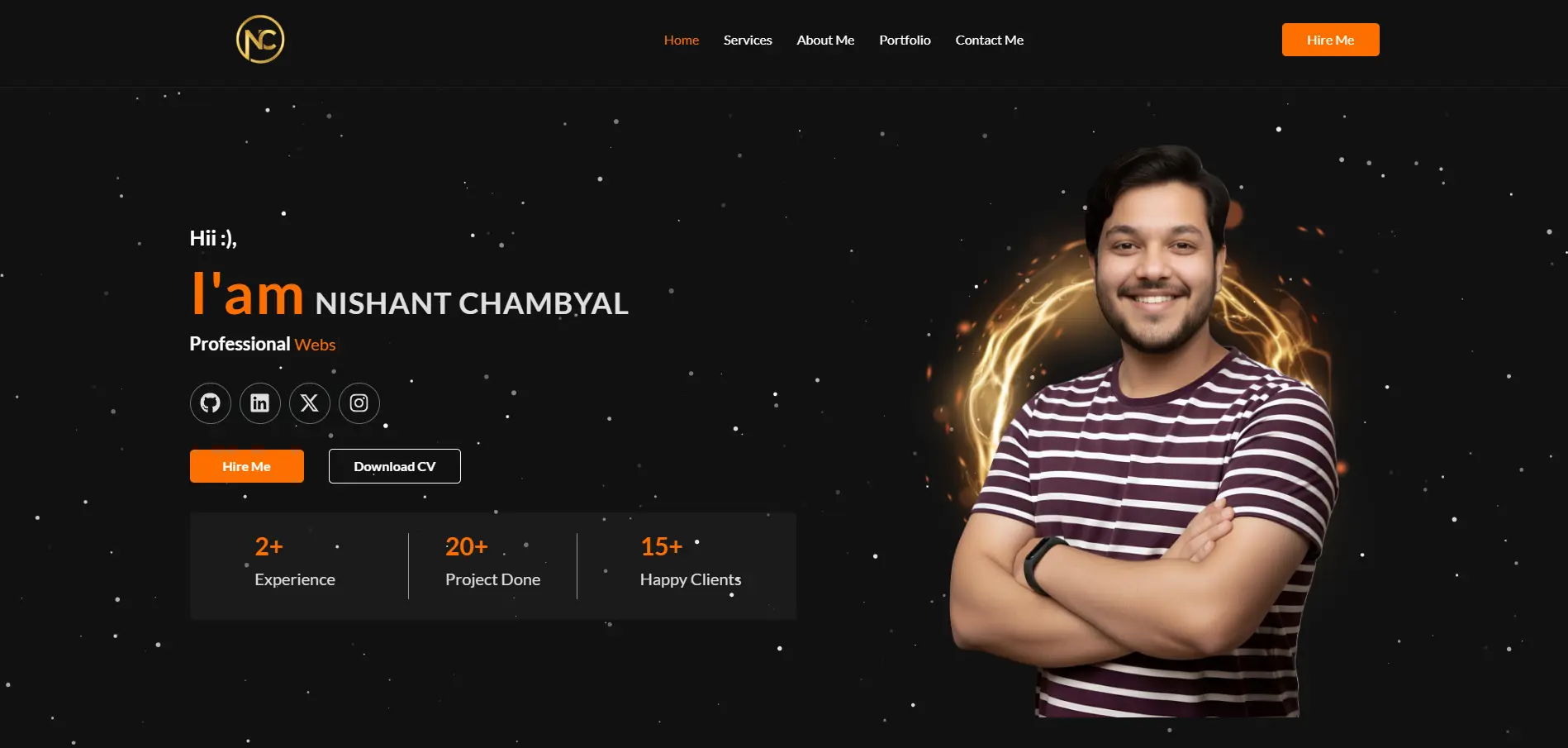
Task: Click Nishant's profile photo
Action: [x=1144, y=431]
